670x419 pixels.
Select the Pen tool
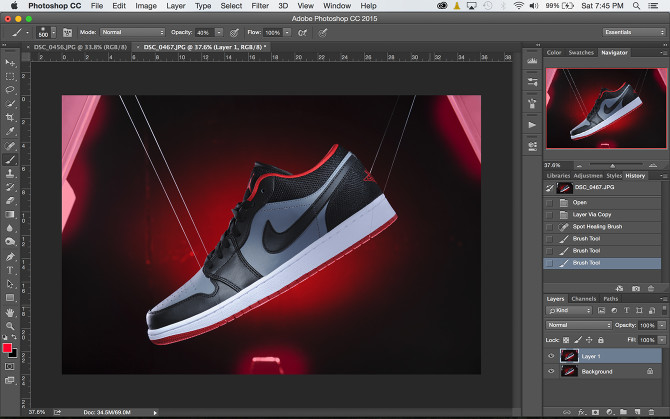coord(10,257)
